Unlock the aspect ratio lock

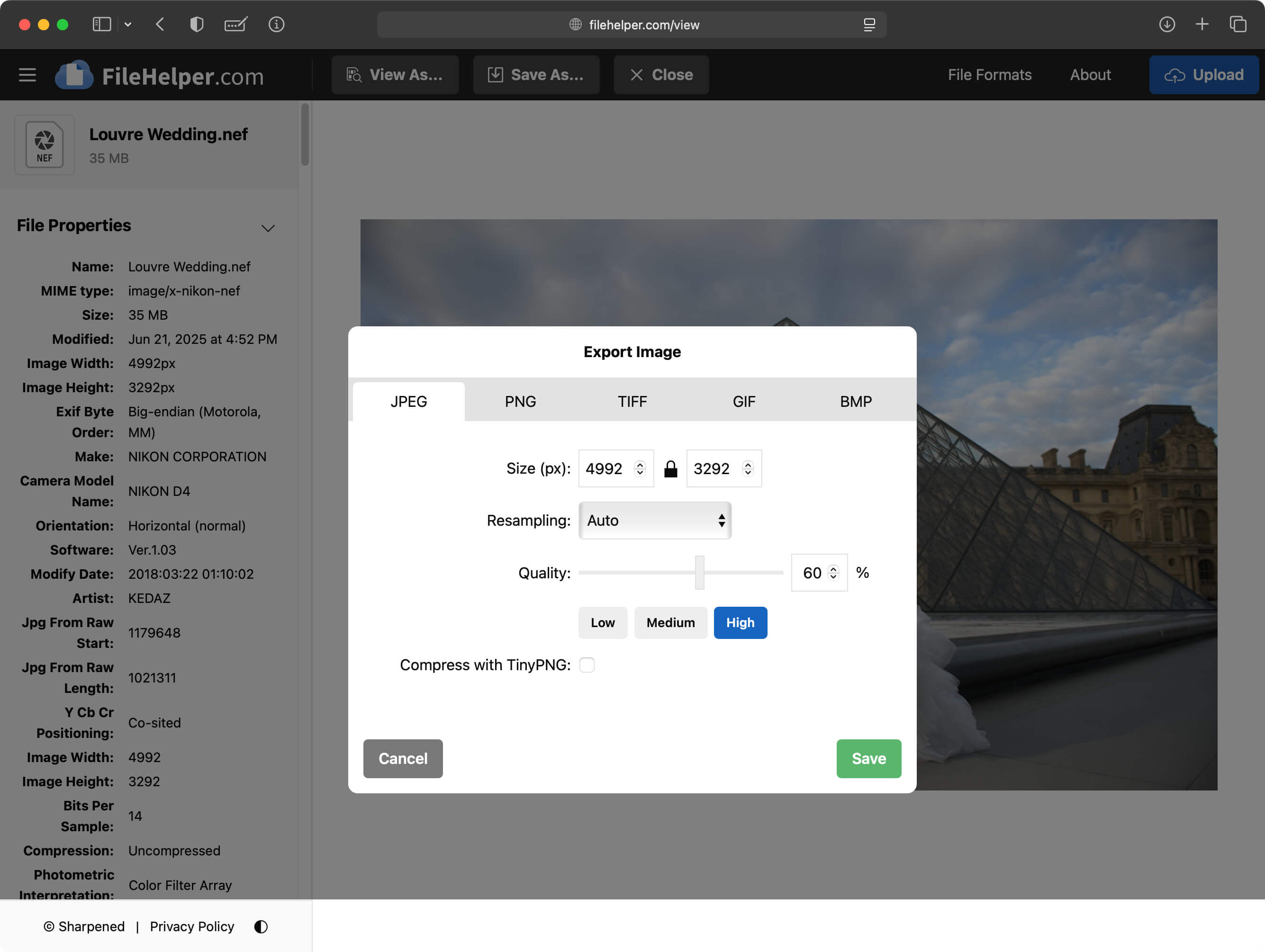[x=671, y=468]
